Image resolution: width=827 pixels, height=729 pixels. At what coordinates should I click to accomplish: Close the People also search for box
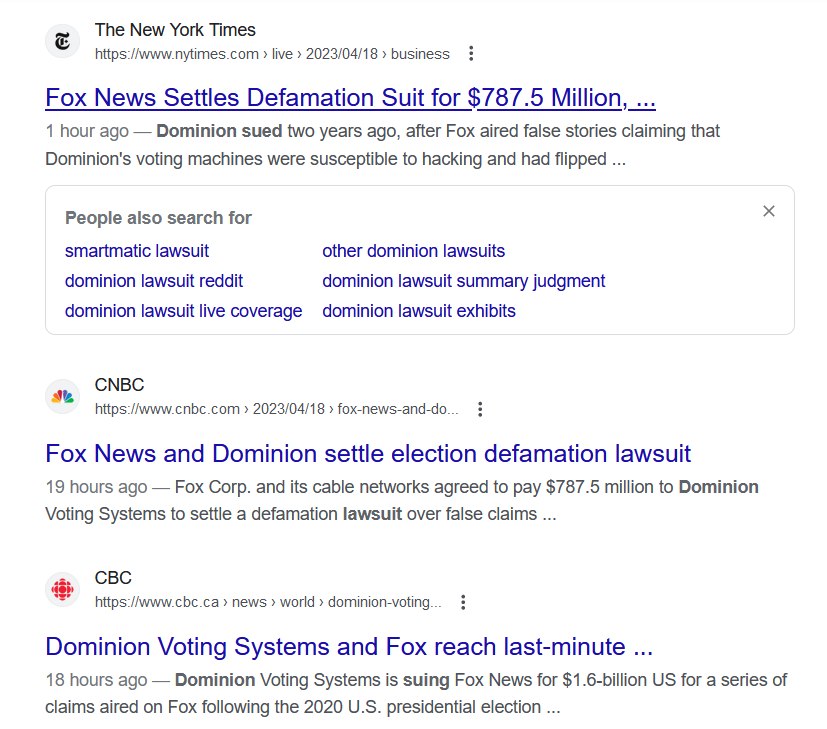click(x=768, y=211)
